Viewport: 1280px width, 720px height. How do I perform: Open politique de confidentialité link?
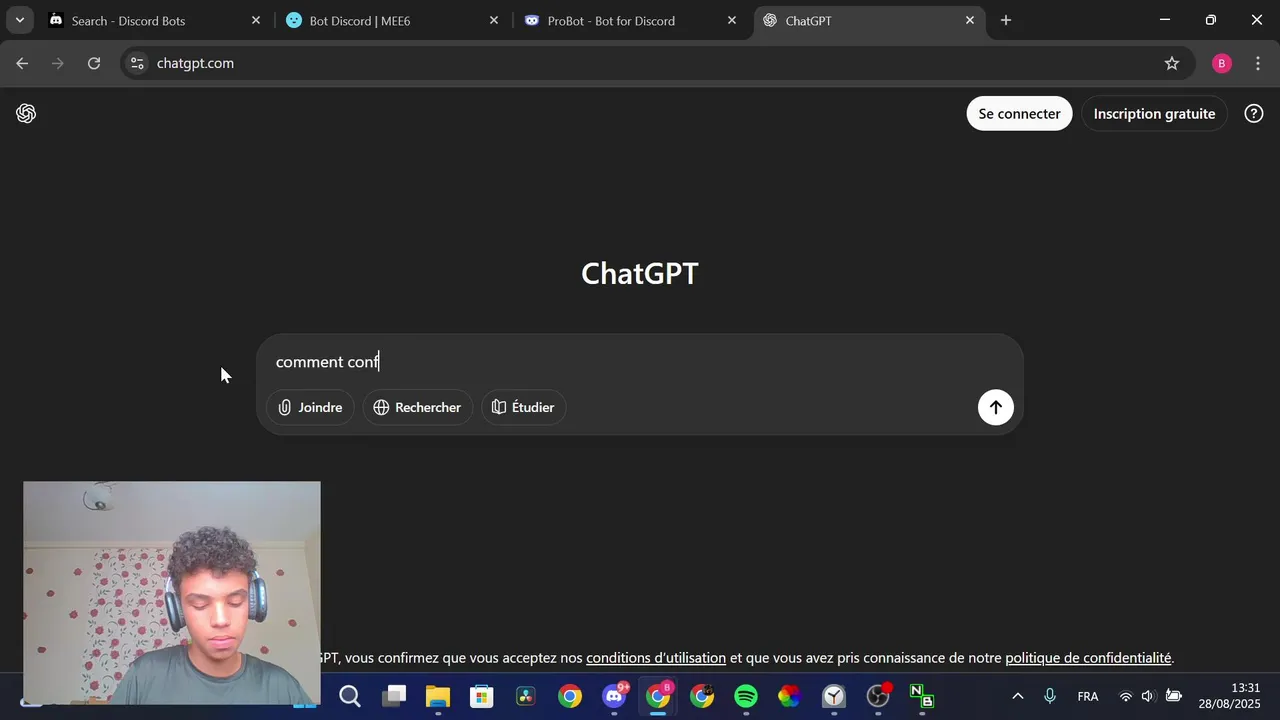1088,658
